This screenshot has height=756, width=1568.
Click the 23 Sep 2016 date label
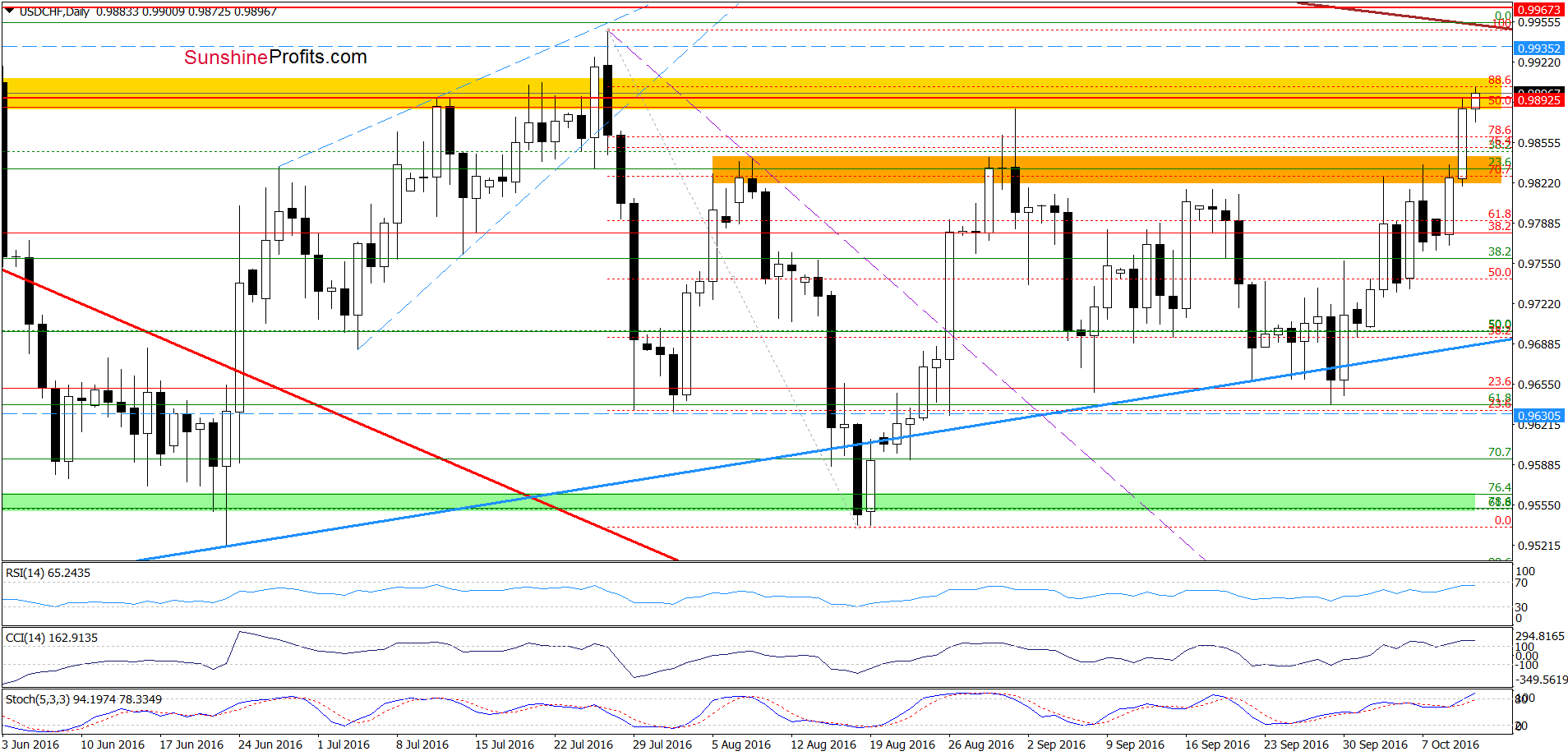(1296, 744)
